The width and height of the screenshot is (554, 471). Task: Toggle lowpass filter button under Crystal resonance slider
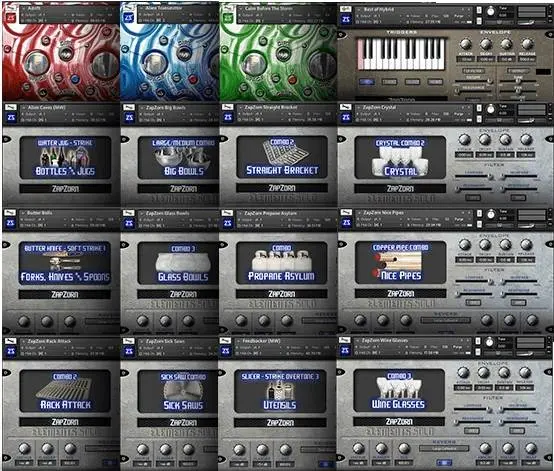click(473, 198)
